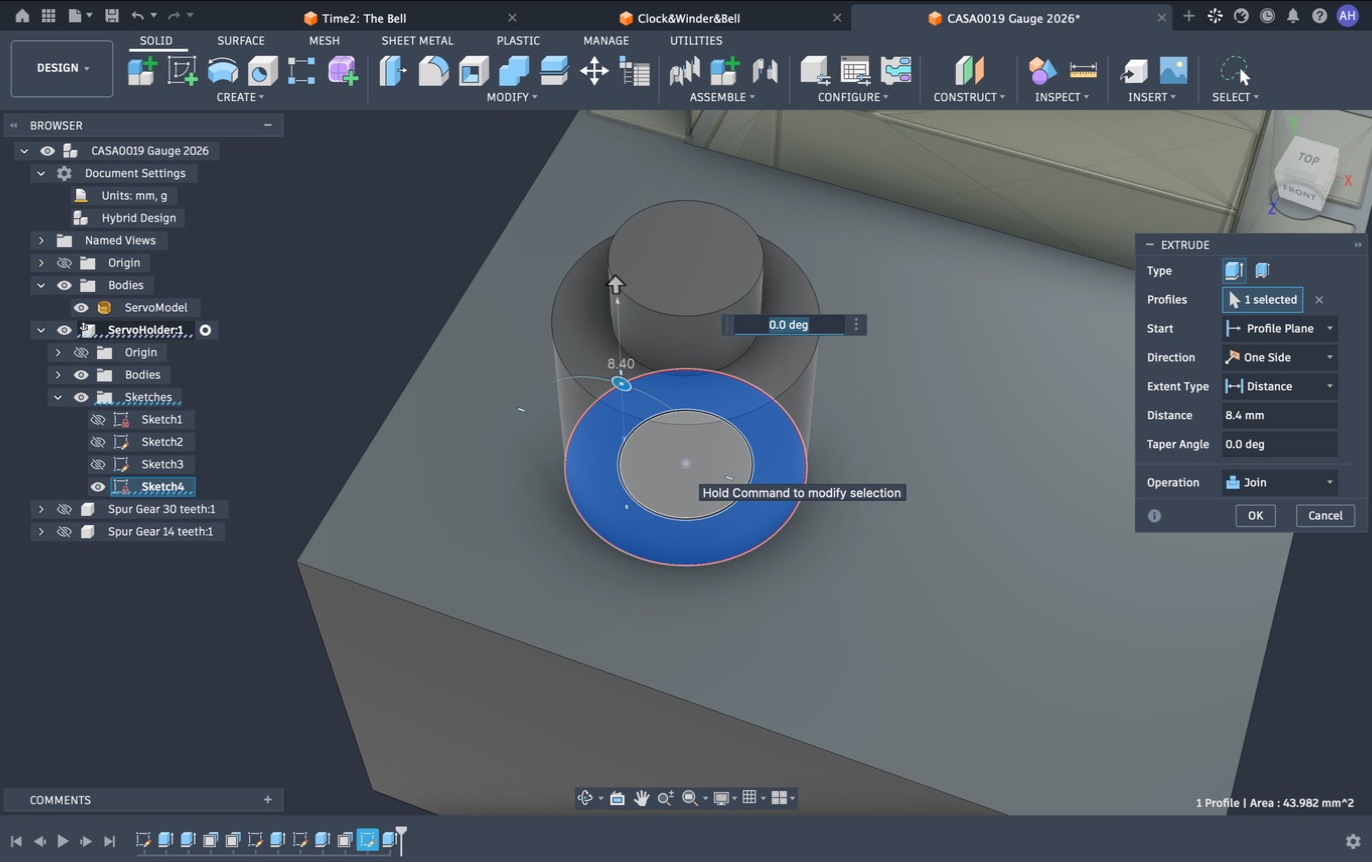Image resolution: width=1372 pixels, height=862 pixels.
Task: Choose the Thin Extrude type icon
Action: point(1262,271)
